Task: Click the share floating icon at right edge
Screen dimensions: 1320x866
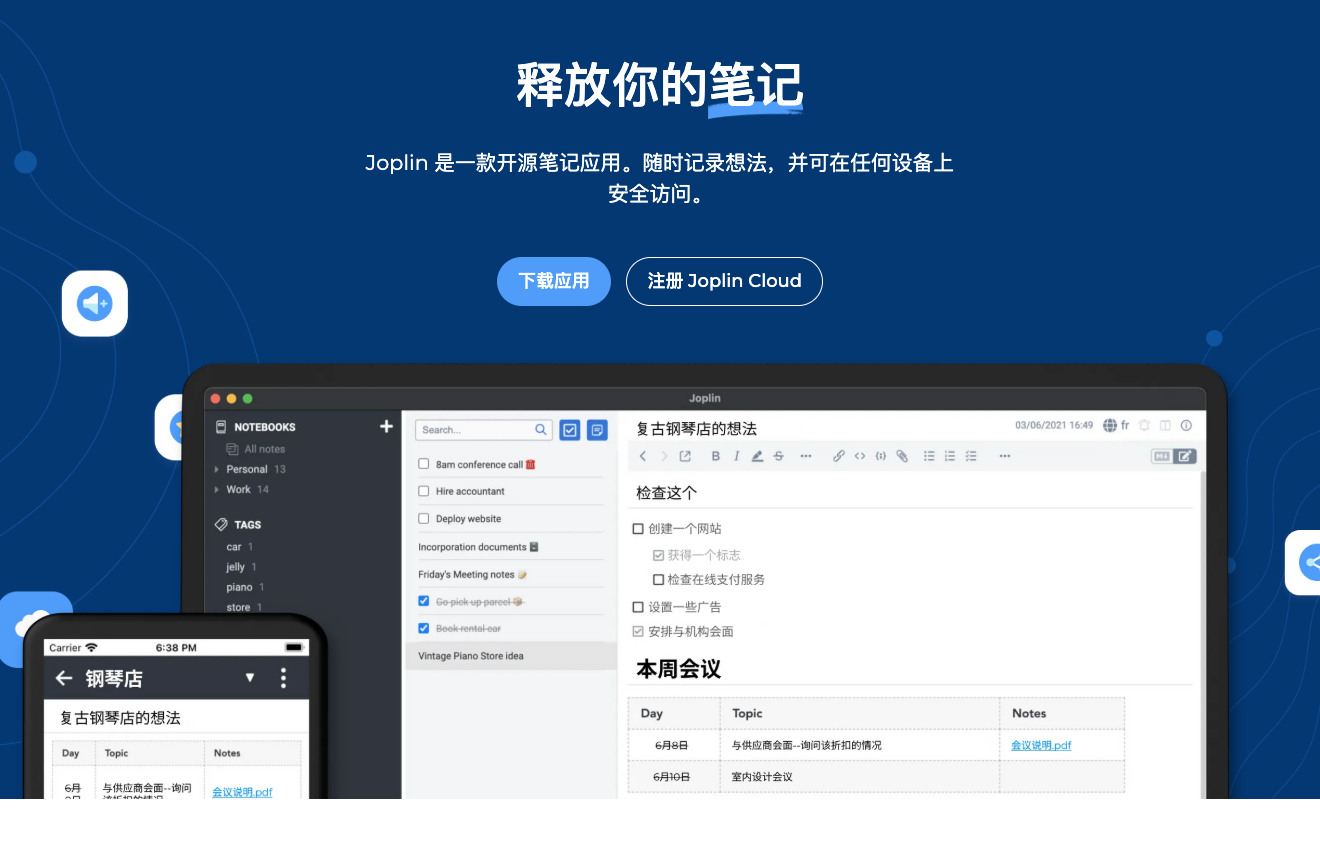Action: pyautogui.click(x=1303, y=562)
